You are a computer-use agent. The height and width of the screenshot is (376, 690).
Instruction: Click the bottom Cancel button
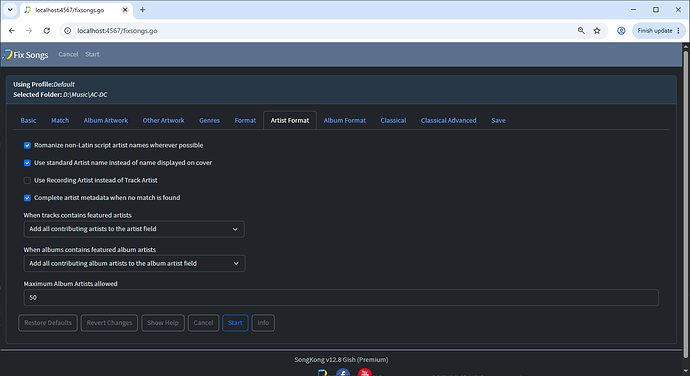(x=203, y=323)
